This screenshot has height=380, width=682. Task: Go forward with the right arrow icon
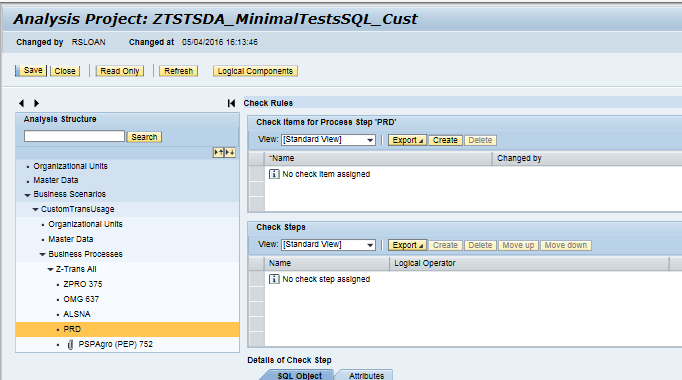click(36, 103)
